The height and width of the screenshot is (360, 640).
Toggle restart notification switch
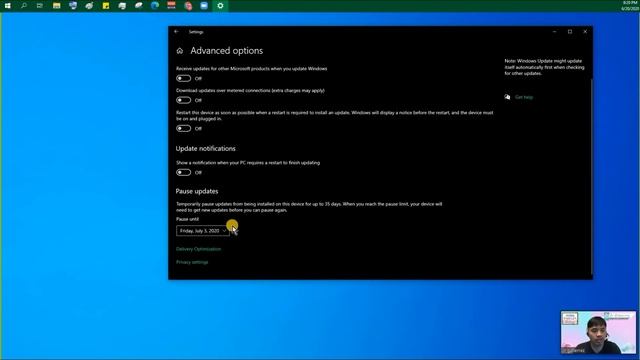click(183, 173)
